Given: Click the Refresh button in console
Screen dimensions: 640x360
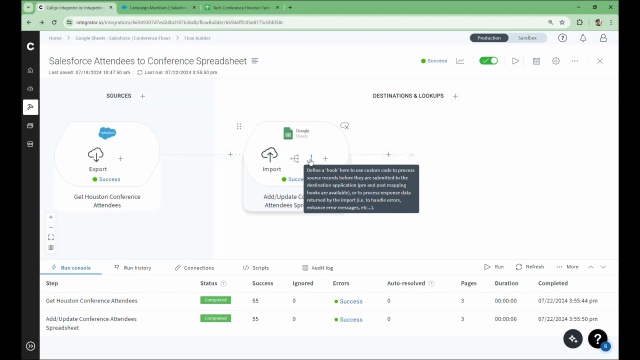Looking at the screenshot, I should click(530, 267).
